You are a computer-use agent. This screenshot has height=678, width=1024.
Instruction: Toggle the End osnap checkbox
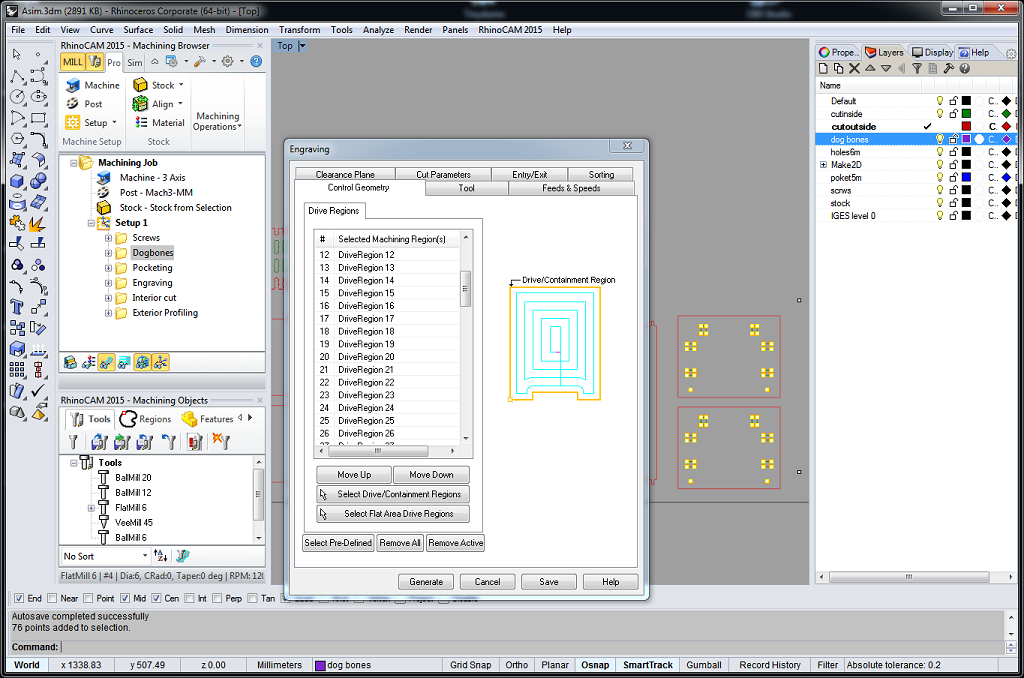coord(19,598)
